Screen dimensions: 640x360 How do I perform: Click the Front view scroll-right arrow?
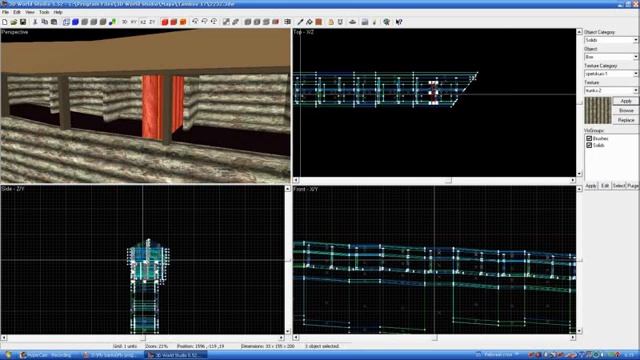pyautogui.click(x=573, y=338)
